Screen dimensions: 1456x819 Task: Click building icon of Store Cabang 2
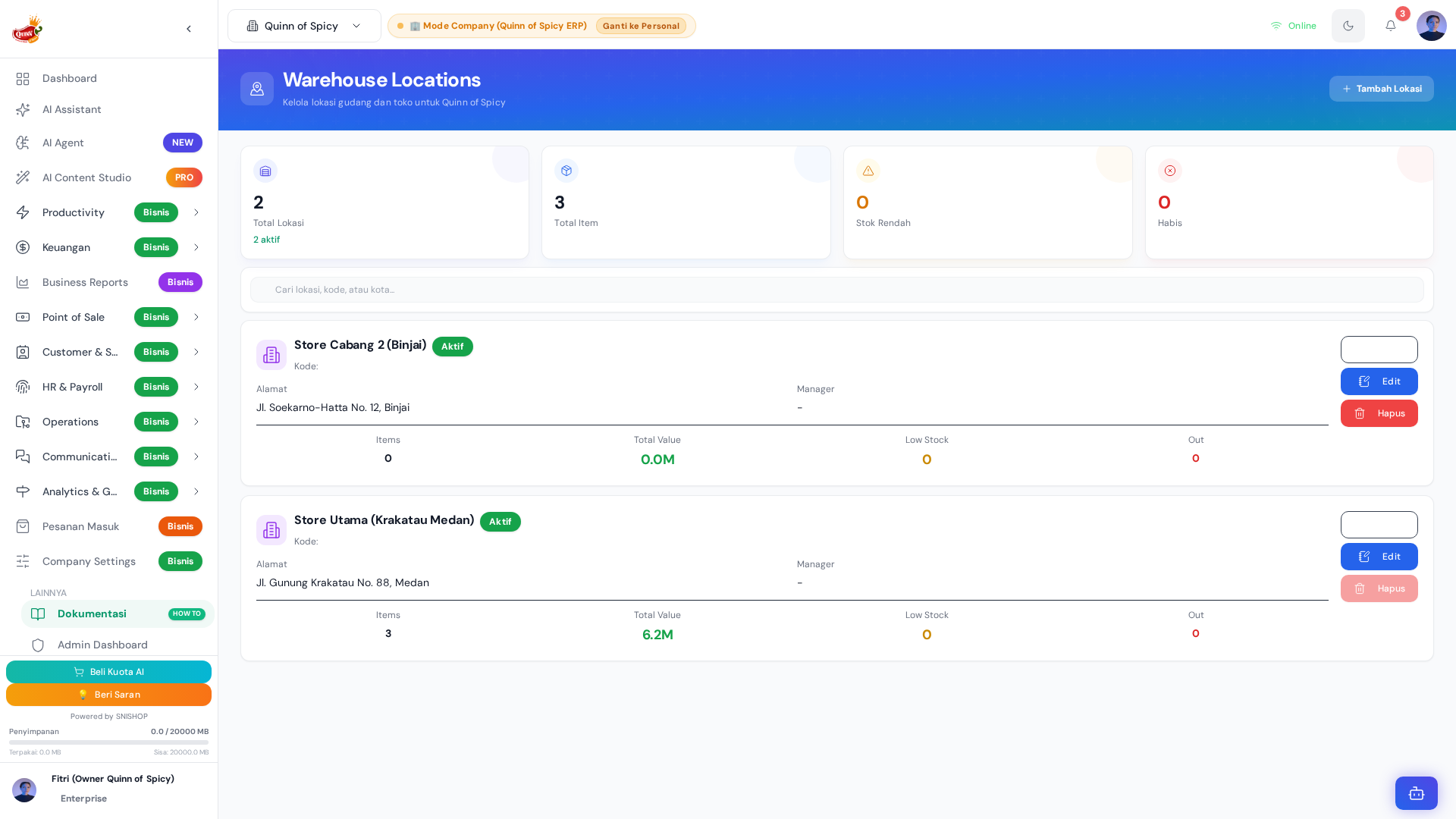[271, 355]
